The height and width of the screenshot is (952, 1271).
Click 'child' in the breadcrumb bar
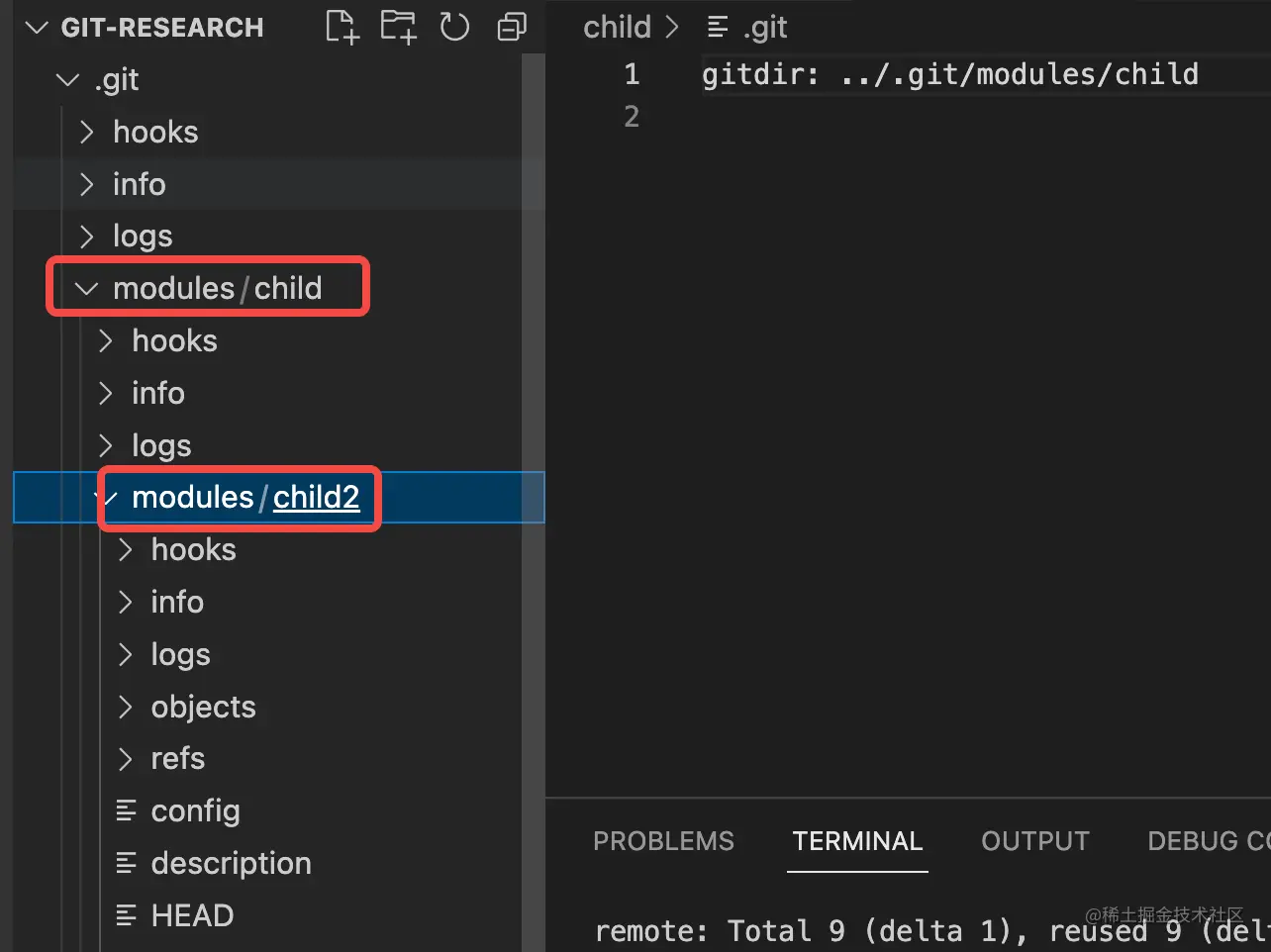click(616, 27)
